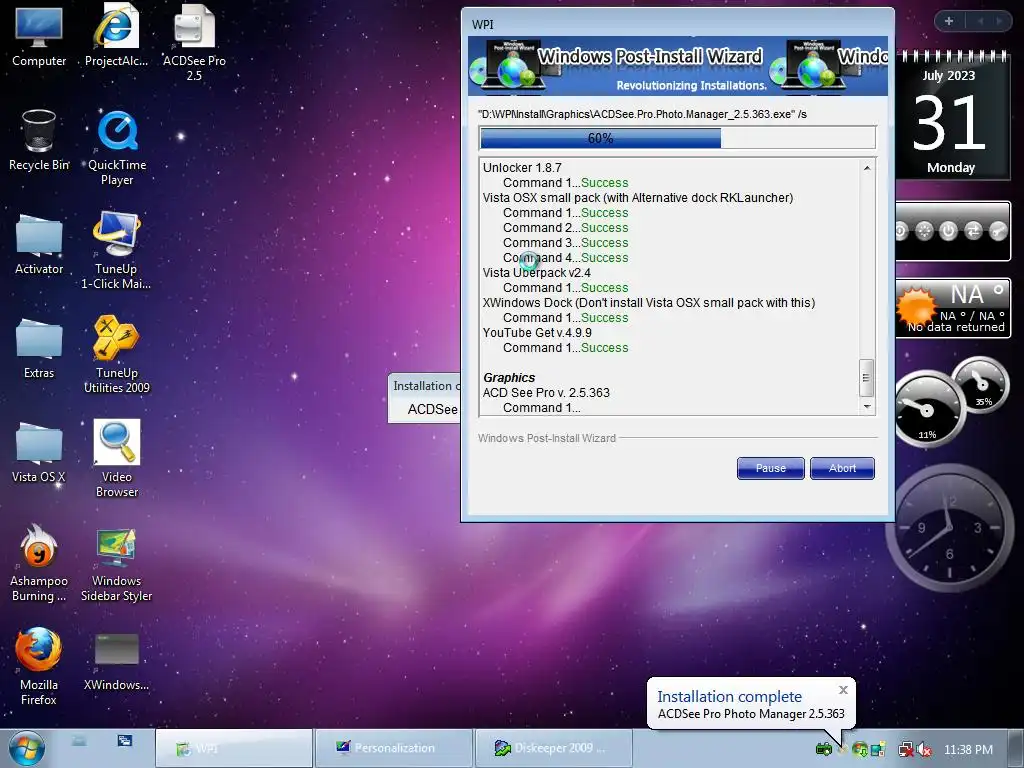The height and width of the screenshot is (768, 1024).
Task: Select TuneUp 1-Click Maintenance icon
Action: pos(116,251)
